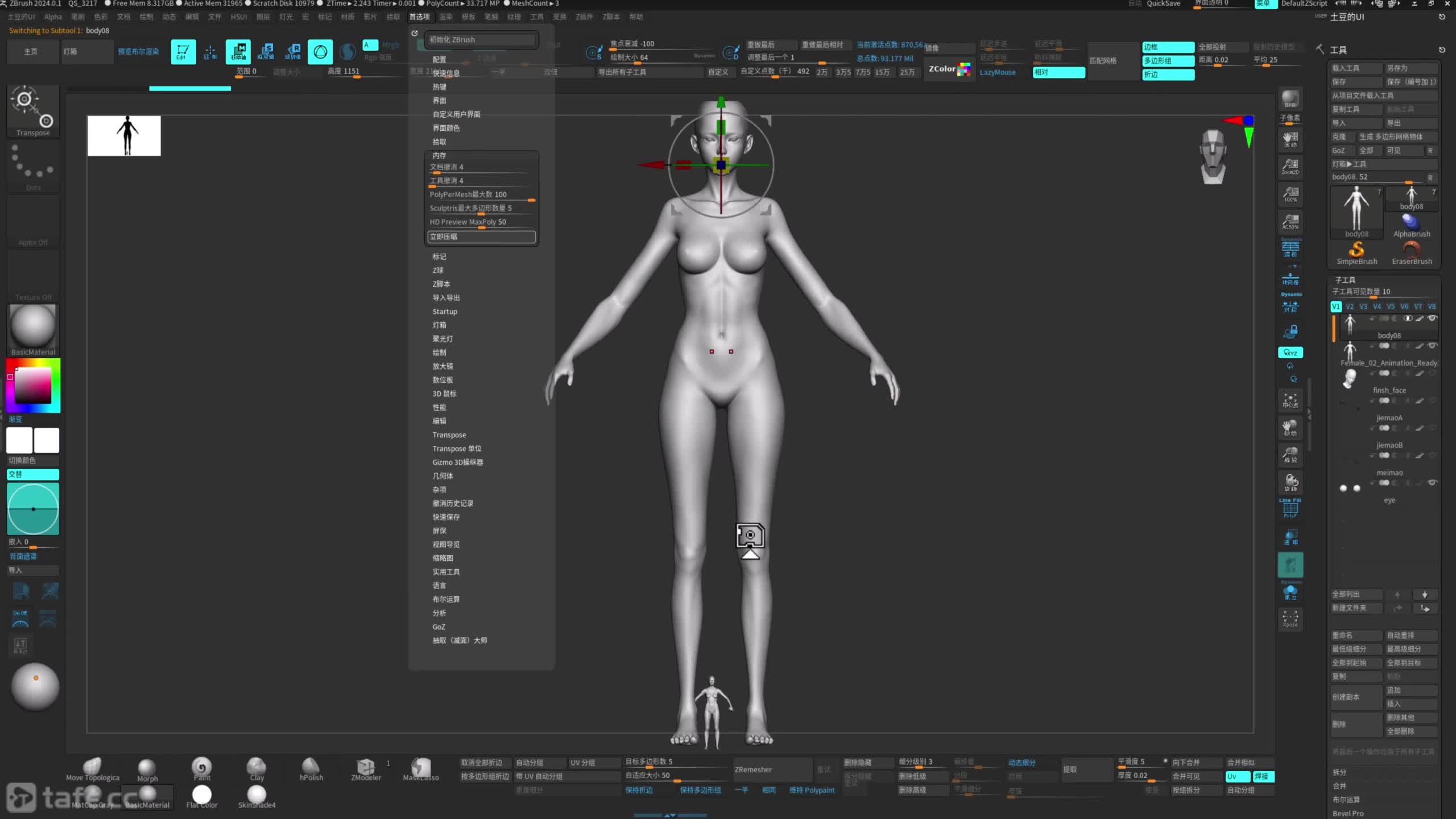This screenshot has width=1456, height=819.
Task: Click the 初始化 ZBrush button
Action: coord(481,40)
